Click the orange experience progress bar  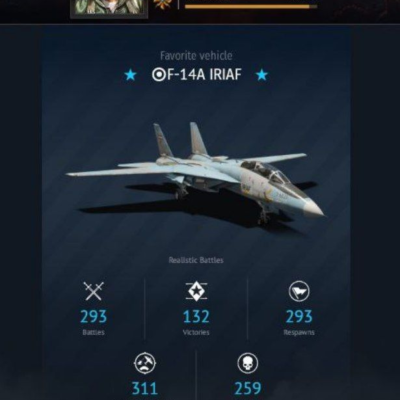tap(251, 6)
